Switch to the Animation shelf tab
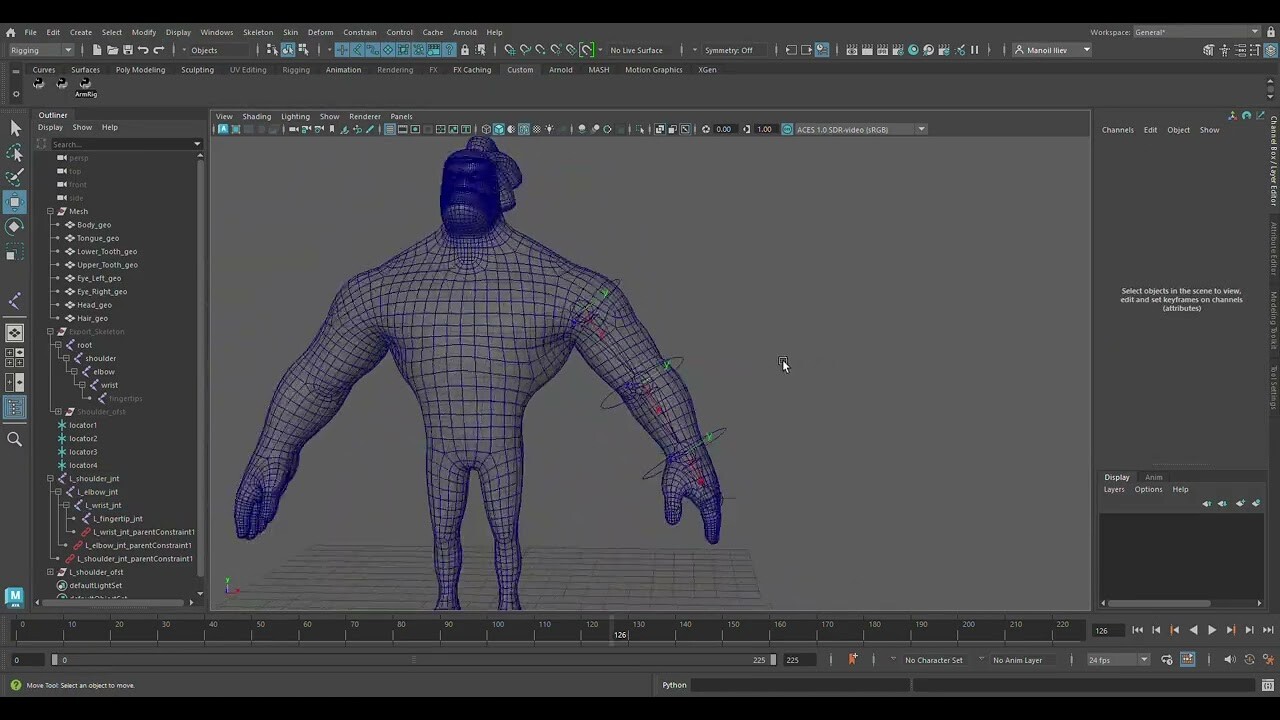 pyautogui.click(x=343, y=70)
